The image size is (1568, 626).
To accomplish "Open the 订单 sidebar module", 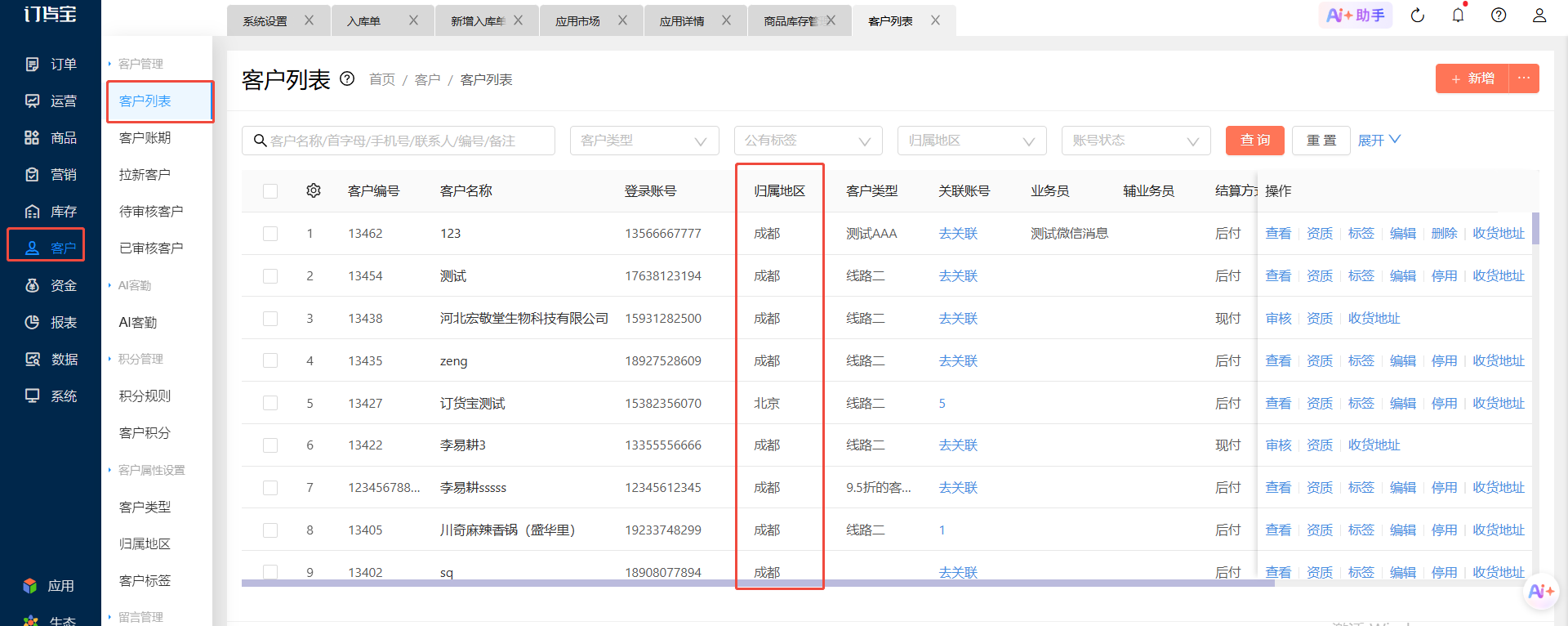I will coord(51,64).
